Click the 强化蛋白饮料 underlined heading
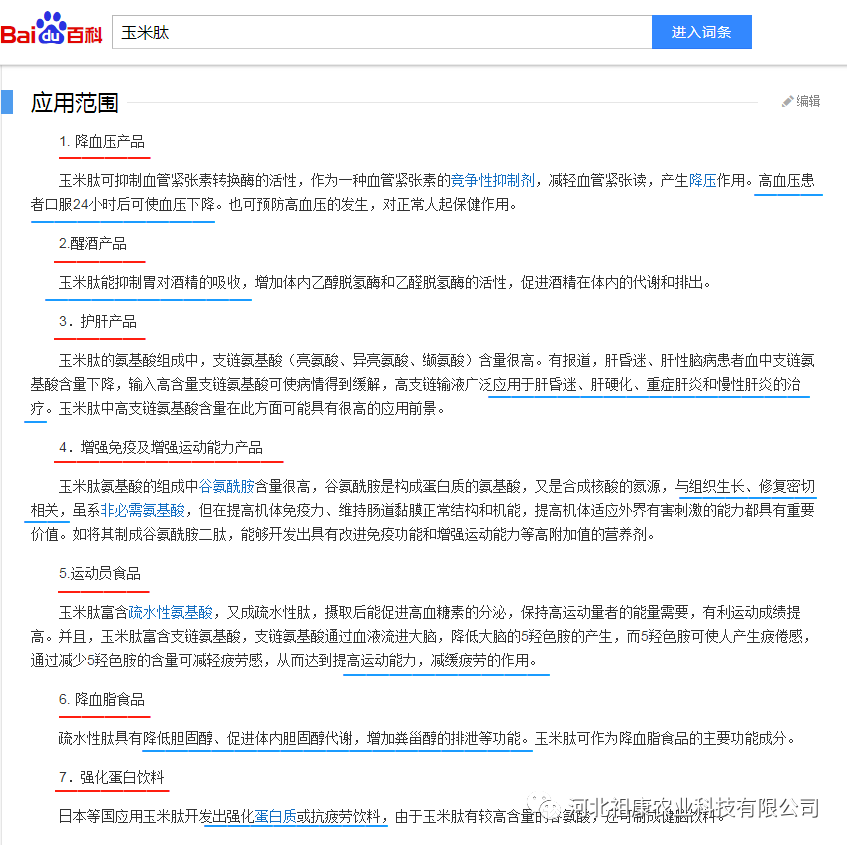Image resolution: width=847 pixels, height=845 pixels. coord(112,778)
